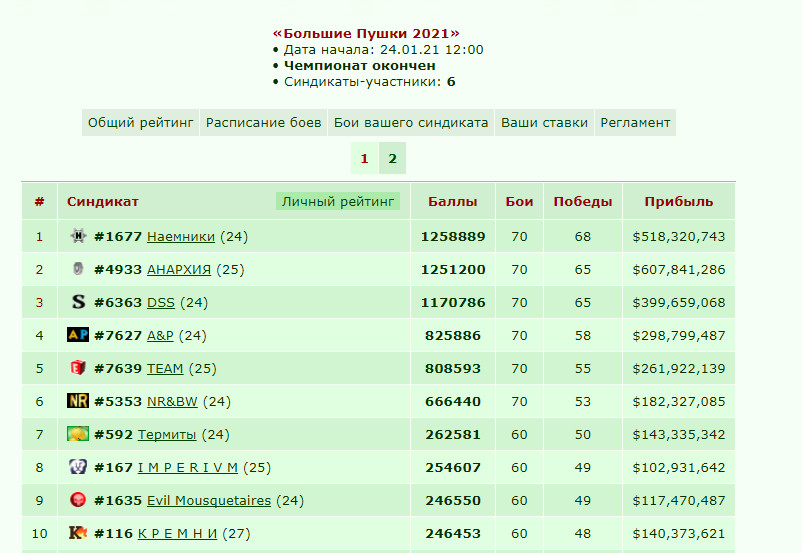
Task: Click the points value 825886
Action: tap(453, 336)
